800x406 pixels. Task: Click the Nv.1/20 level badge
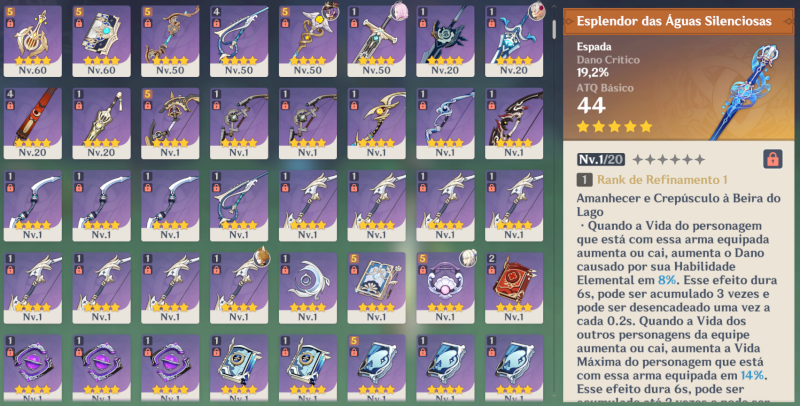coord(601,160)
